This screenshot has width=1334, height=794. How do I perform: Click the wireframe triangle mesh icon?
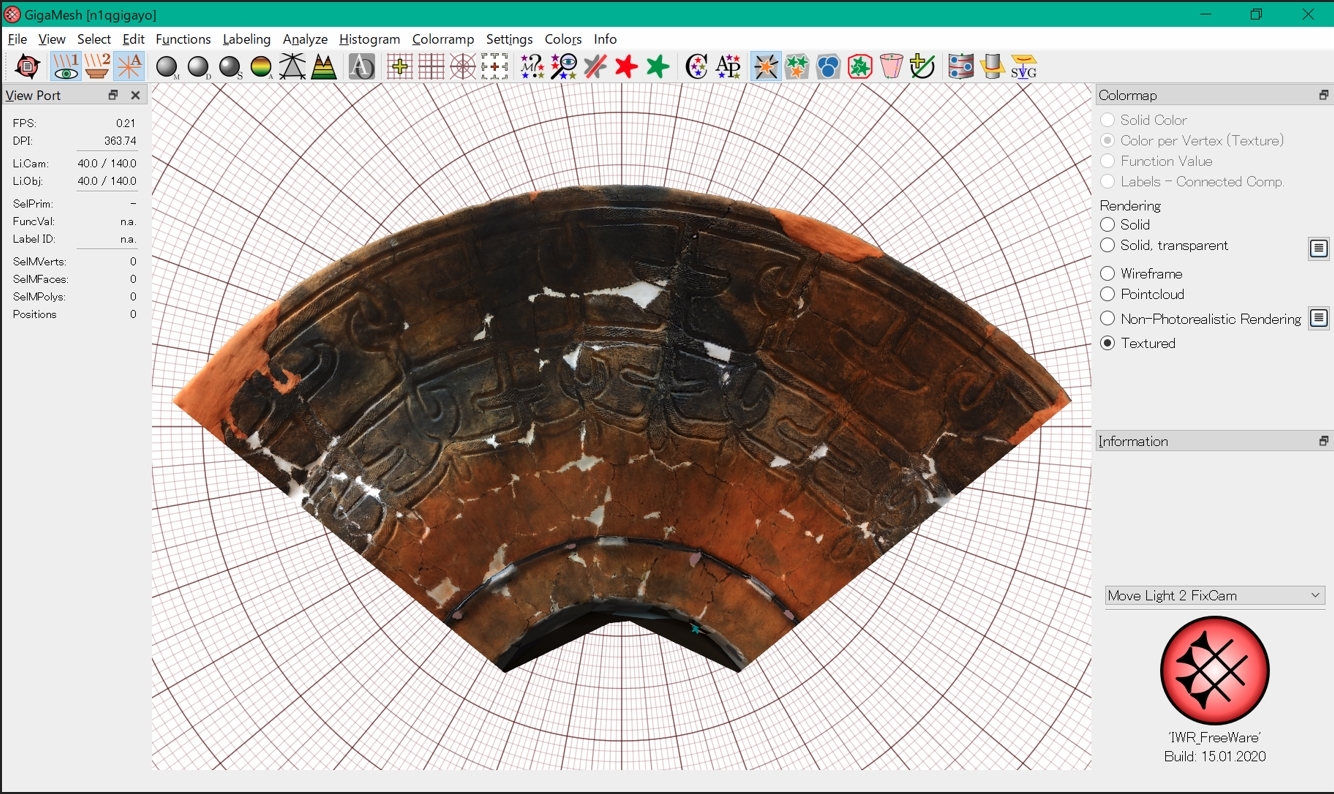coord(292,67)
